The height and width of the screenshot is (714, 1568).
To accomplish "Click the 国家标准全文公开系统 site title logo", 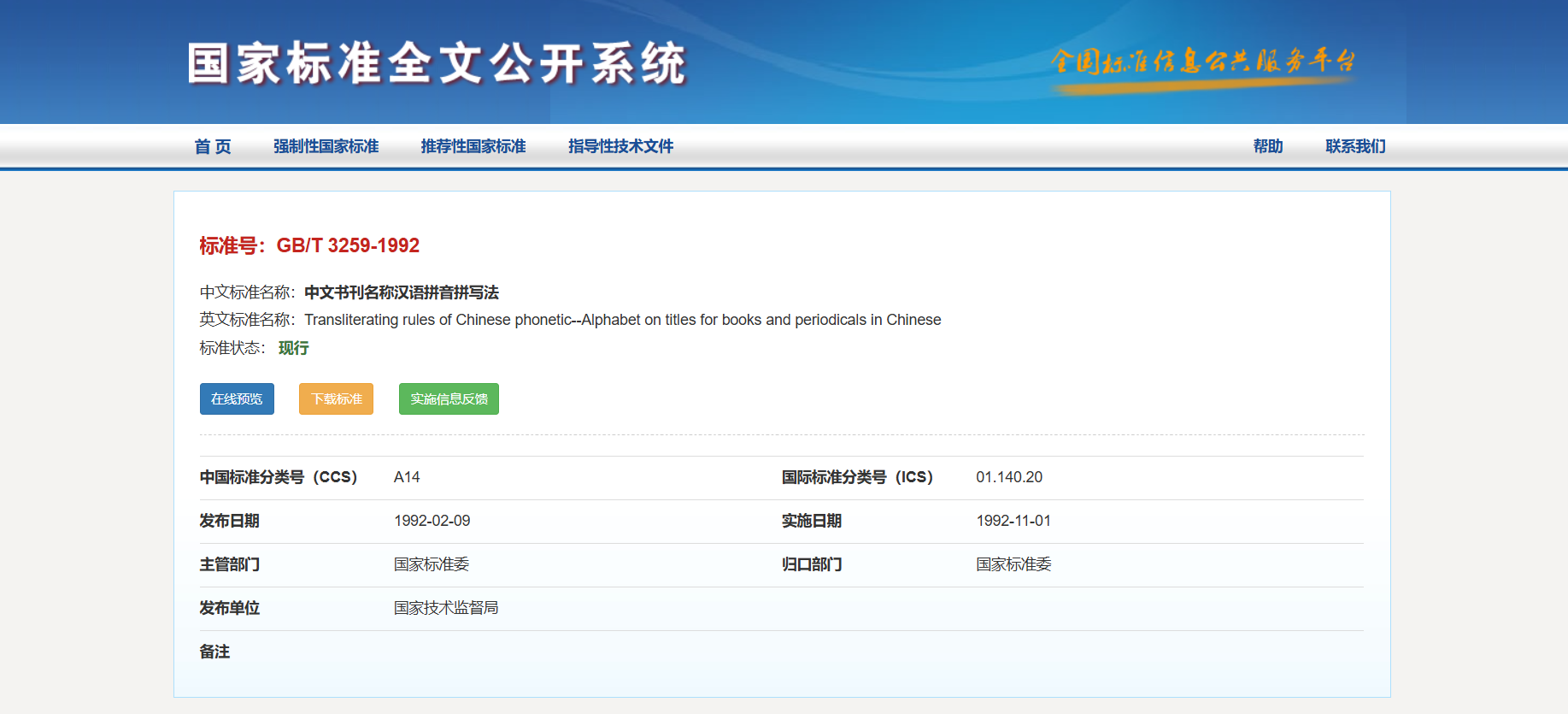I will click(436, 63).
